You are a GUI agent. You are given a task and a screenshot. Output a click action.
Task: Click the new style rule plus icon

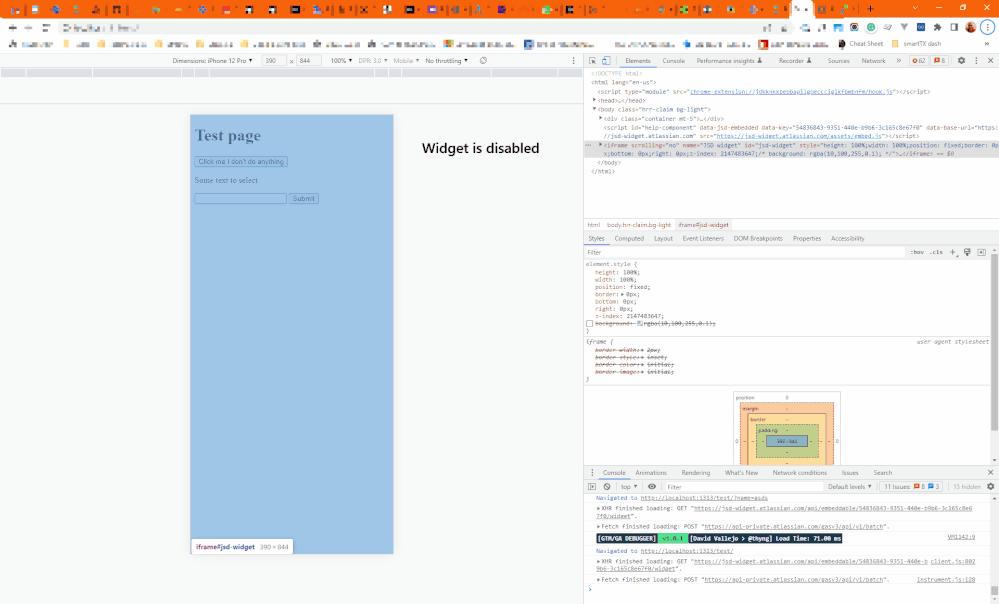click(953, 252)
